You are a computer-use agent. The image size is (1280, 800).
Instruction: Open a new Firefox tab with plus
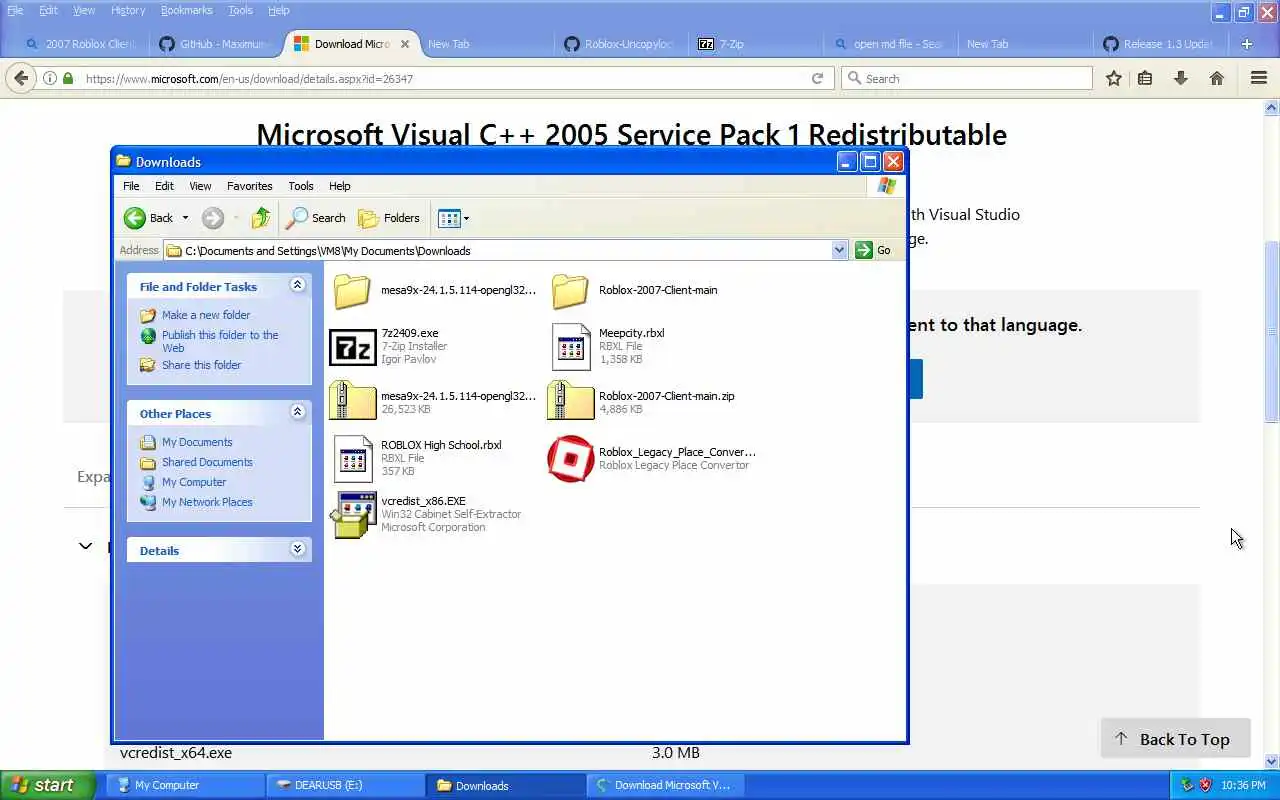pyautogui.click(x=1247, y=44)
